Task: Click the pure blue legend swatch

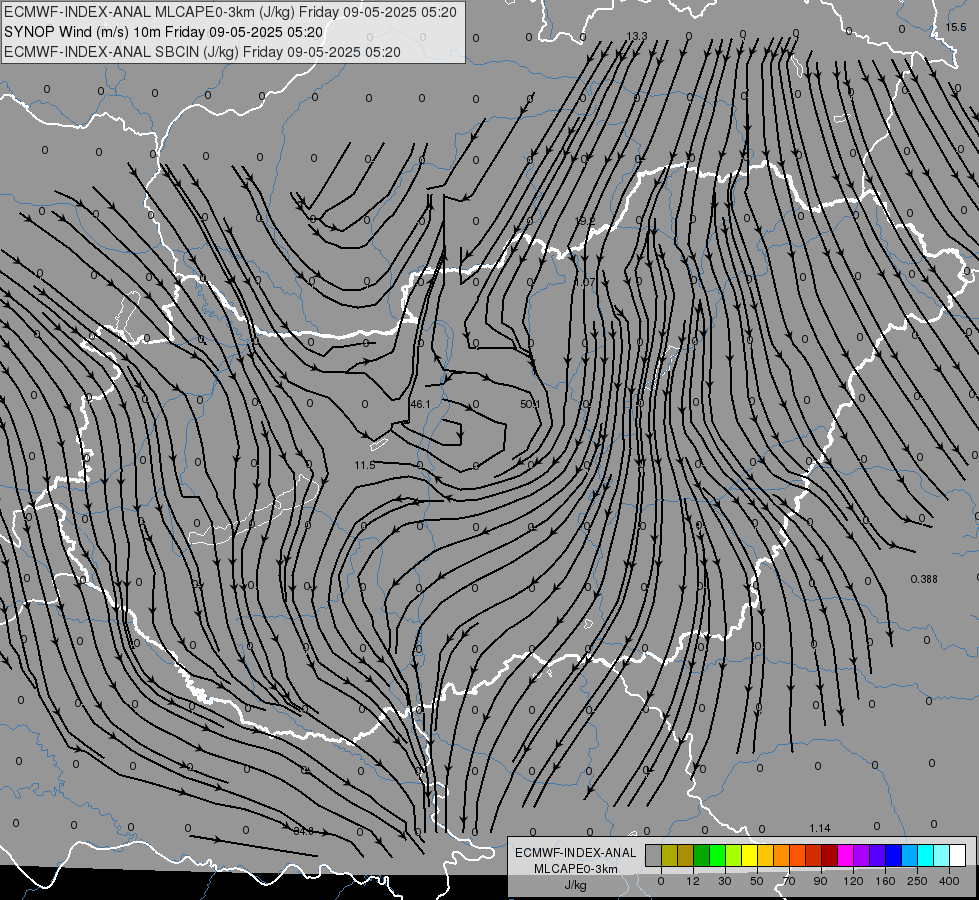Action: pyautogui.click(x=894, y=855)
